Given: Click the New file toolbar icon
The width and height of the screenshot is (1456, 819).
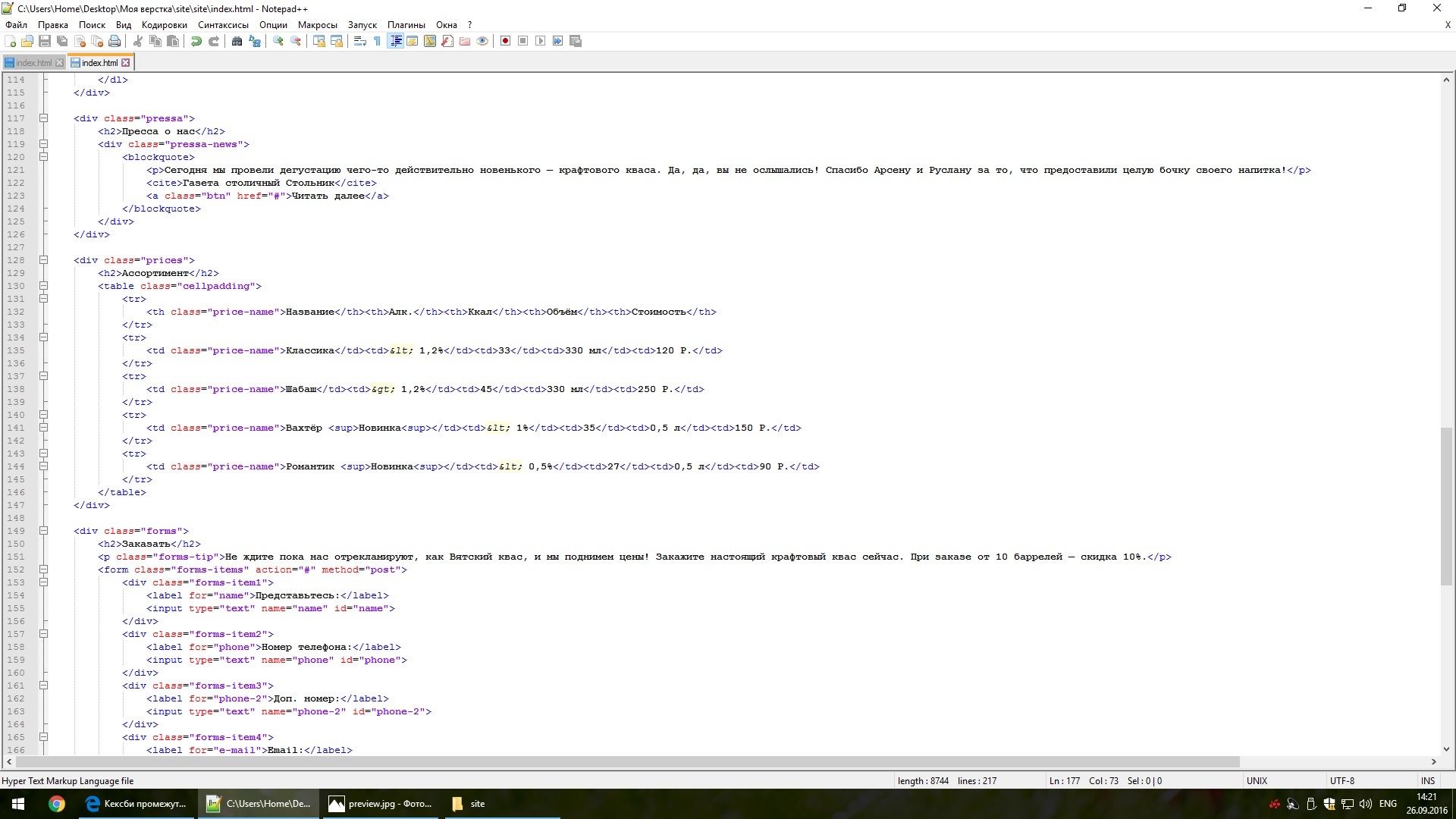Looking at the screenshot, I should coord(11,41).
